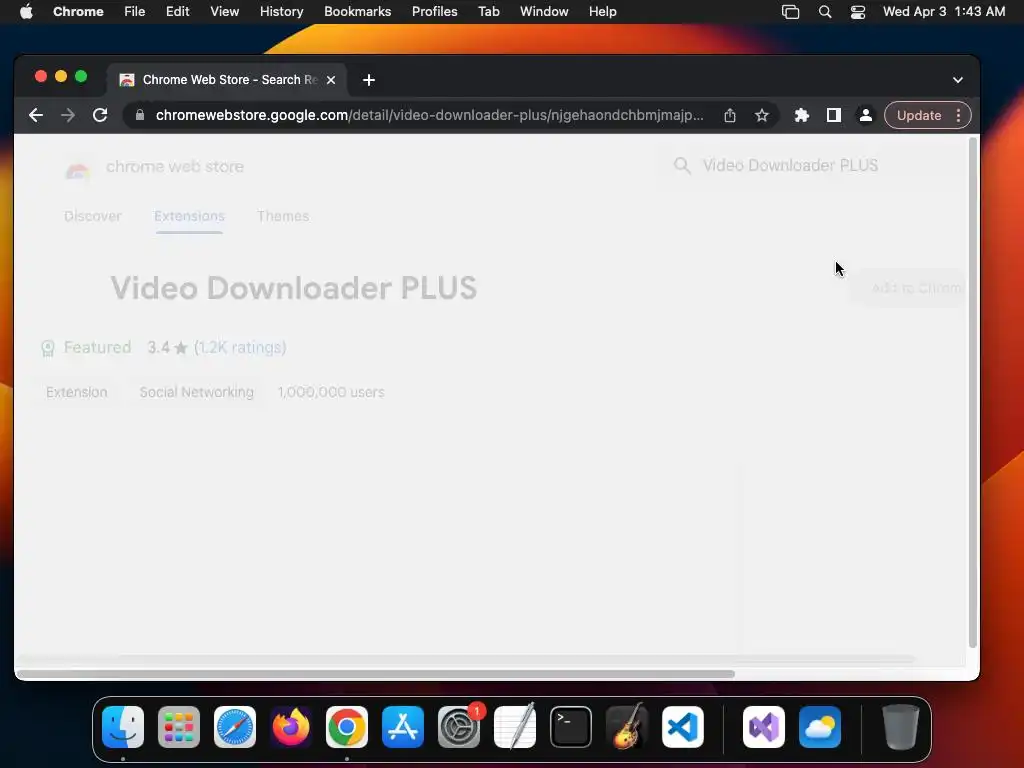The height and width of the screenshot is (768, 1024).
Task: Open the Tab menu
Action: [x=488, y=12]
